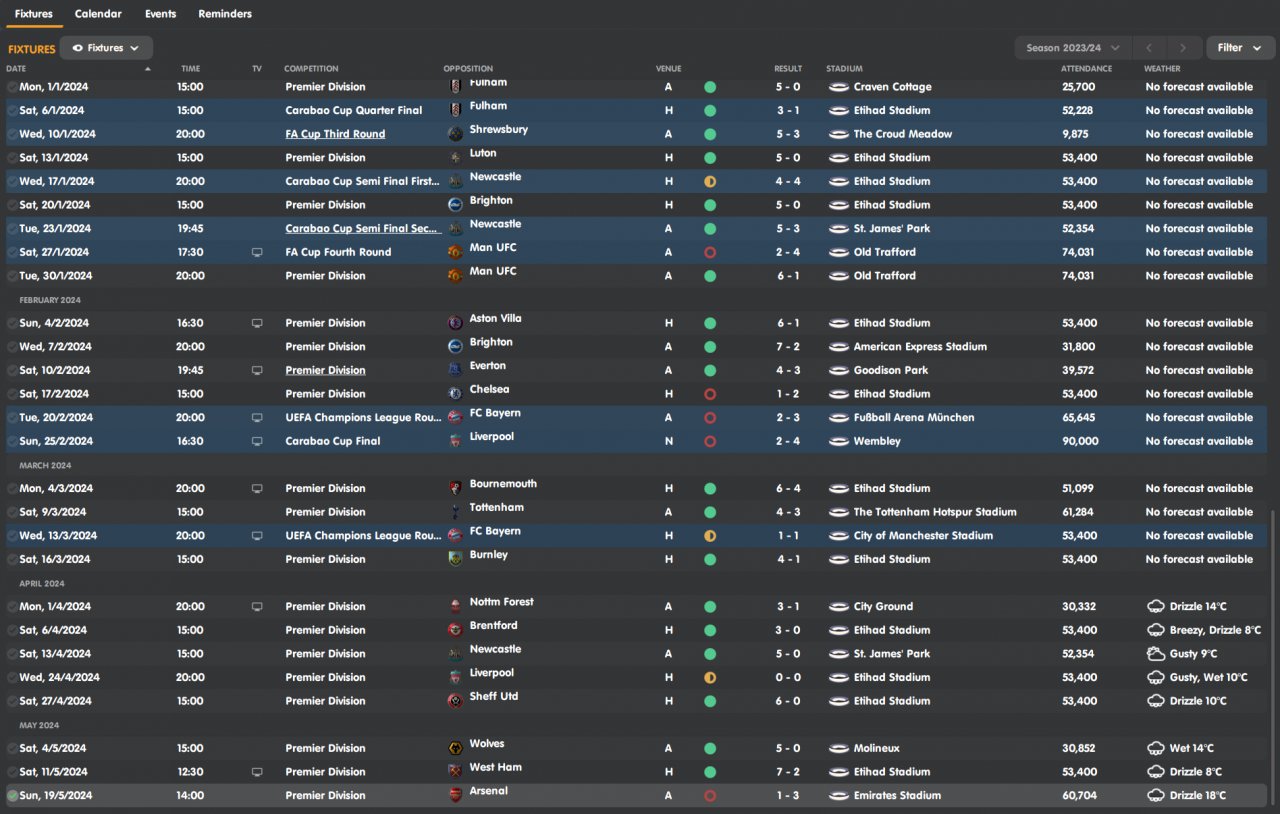The image size is (1280, 814).
Task: Click the Brighton badge on the 20/1/2024 fixture
Action: (x=455, y=204)
